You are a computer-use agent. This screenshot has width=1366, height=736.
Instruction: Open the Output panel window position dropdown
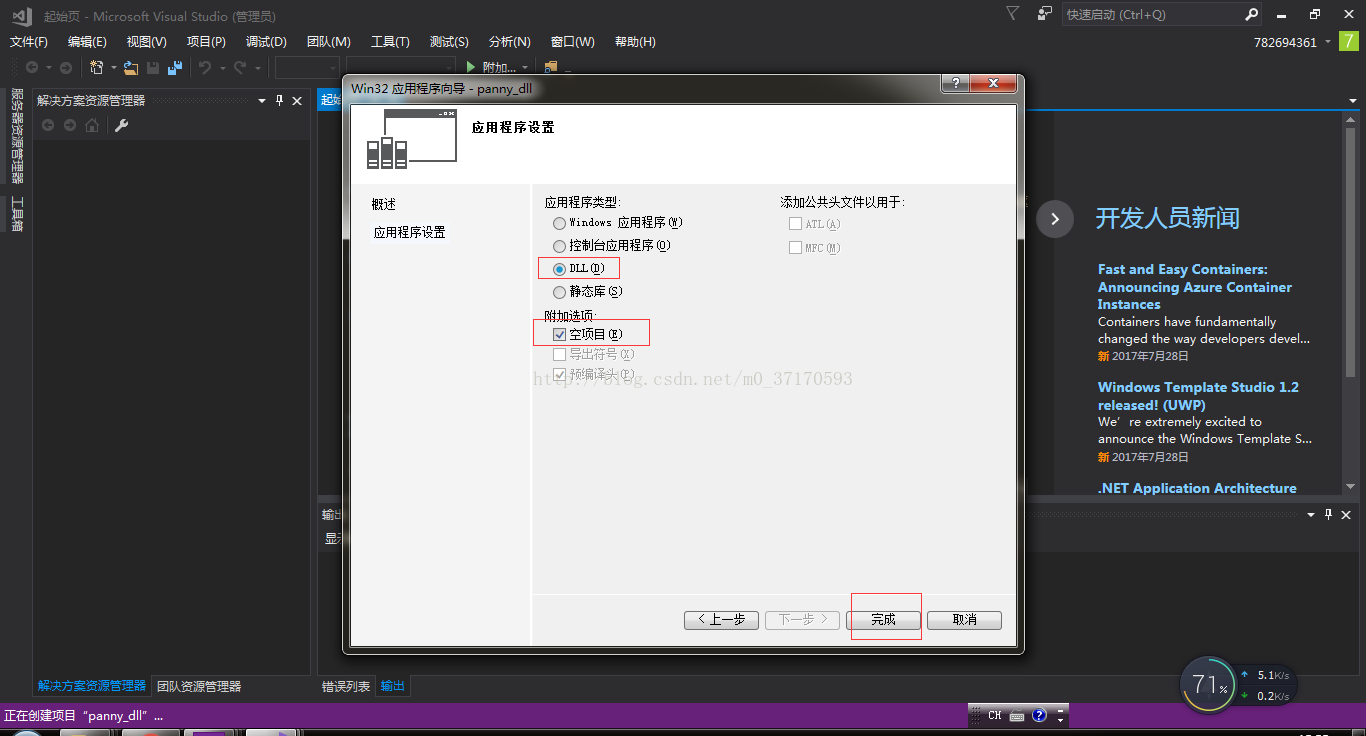coord(1311,514)
